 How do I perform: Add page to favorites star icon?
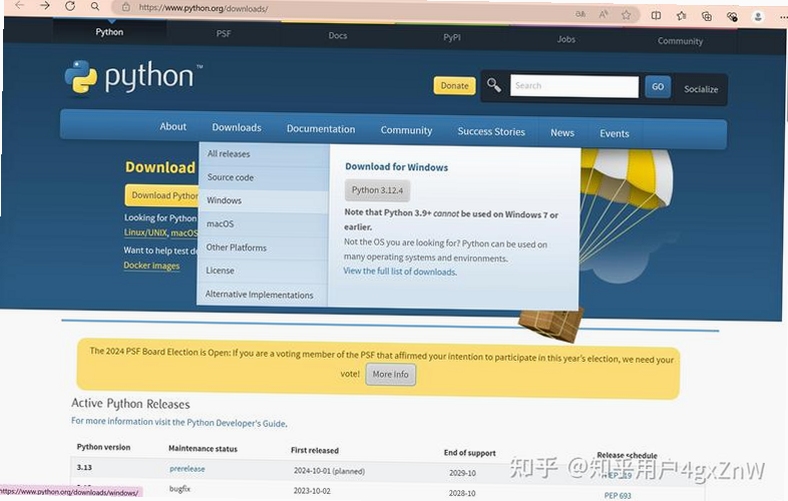click(626, 15)
